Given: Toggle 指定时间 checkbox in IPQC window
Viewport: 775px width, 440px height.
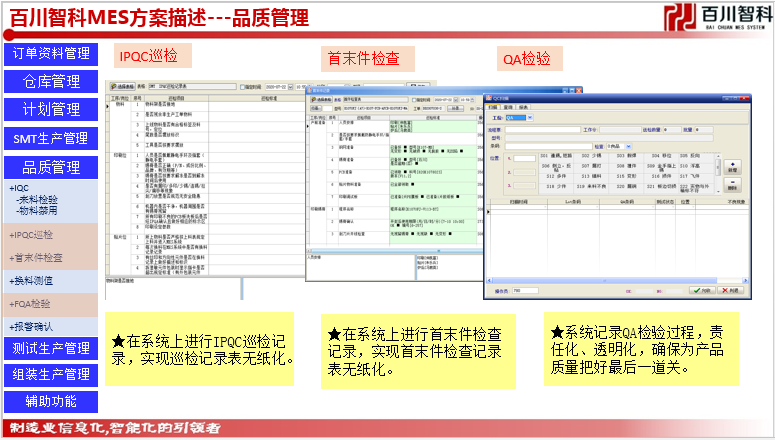Looking at the screenshot, I should click(243, 87).
